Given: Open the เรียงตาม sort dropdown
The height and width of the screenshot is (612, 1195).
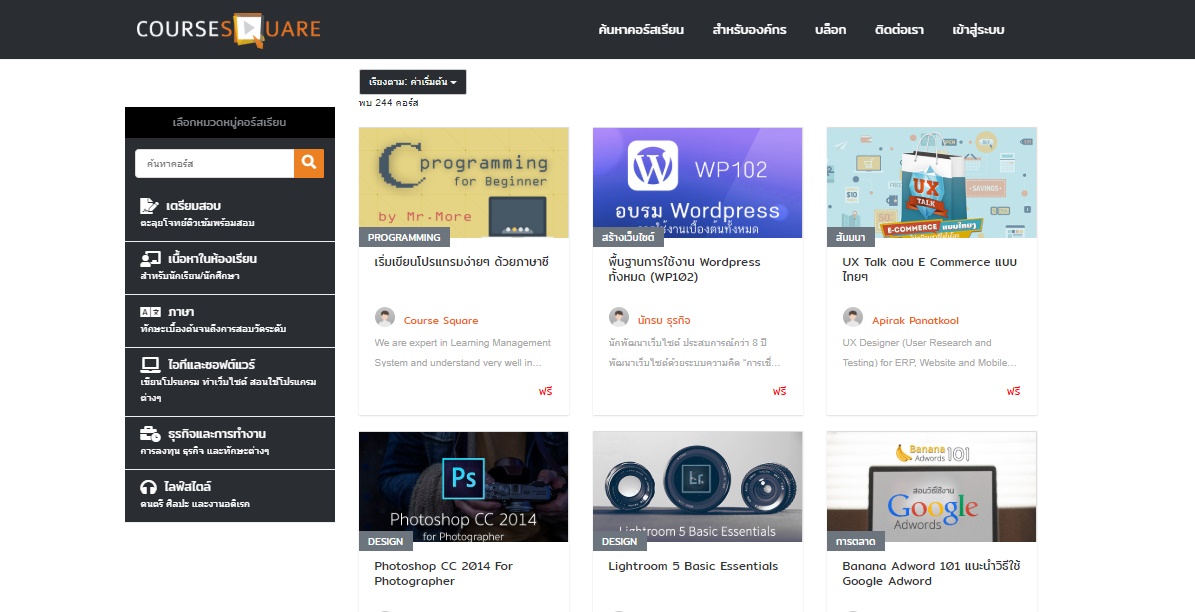Looking at the screenshot, I should click(x=412, y=82).
